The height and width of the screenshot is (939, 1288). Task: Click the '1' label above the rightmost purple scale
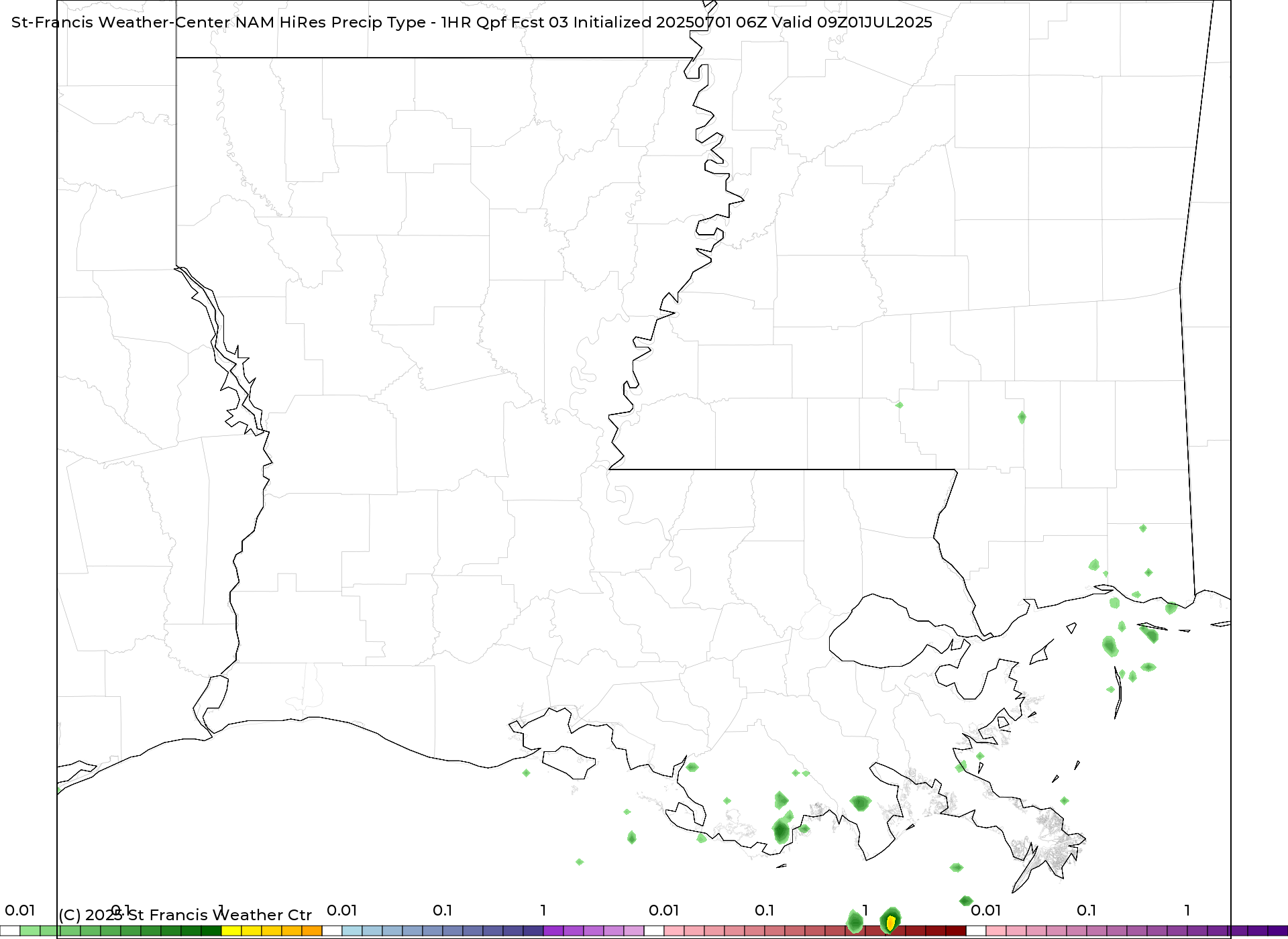point(1187,910)
